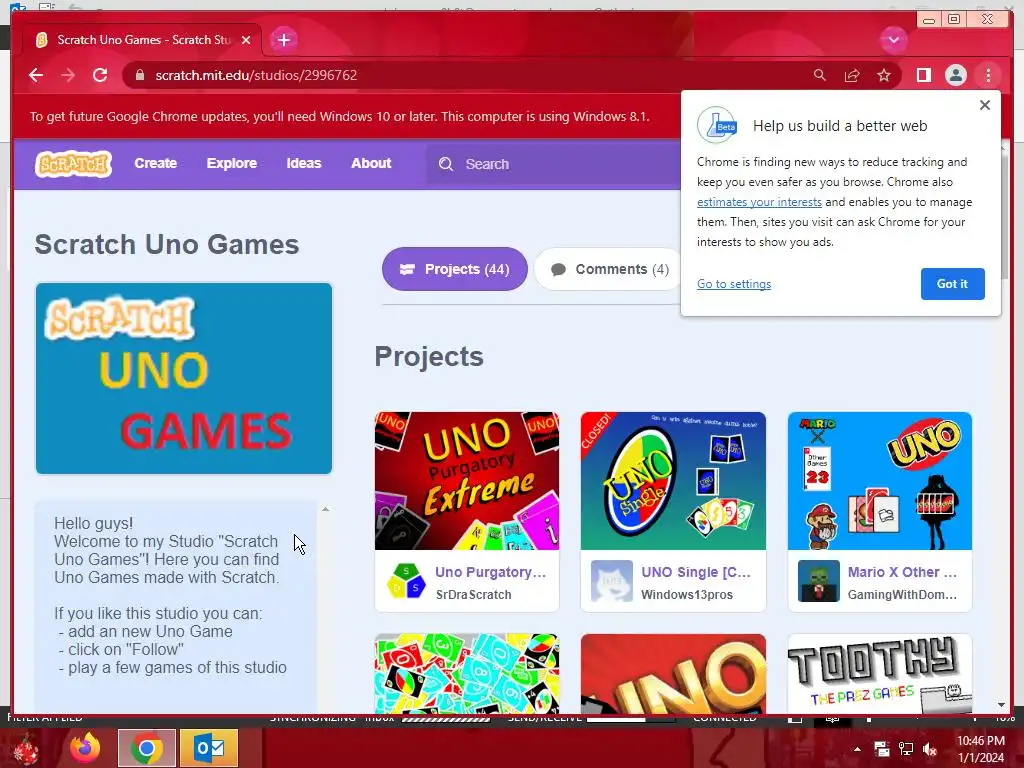Reload the current page
The width and height of the screenshot is (1024, 768).
[x=100, y=75]
